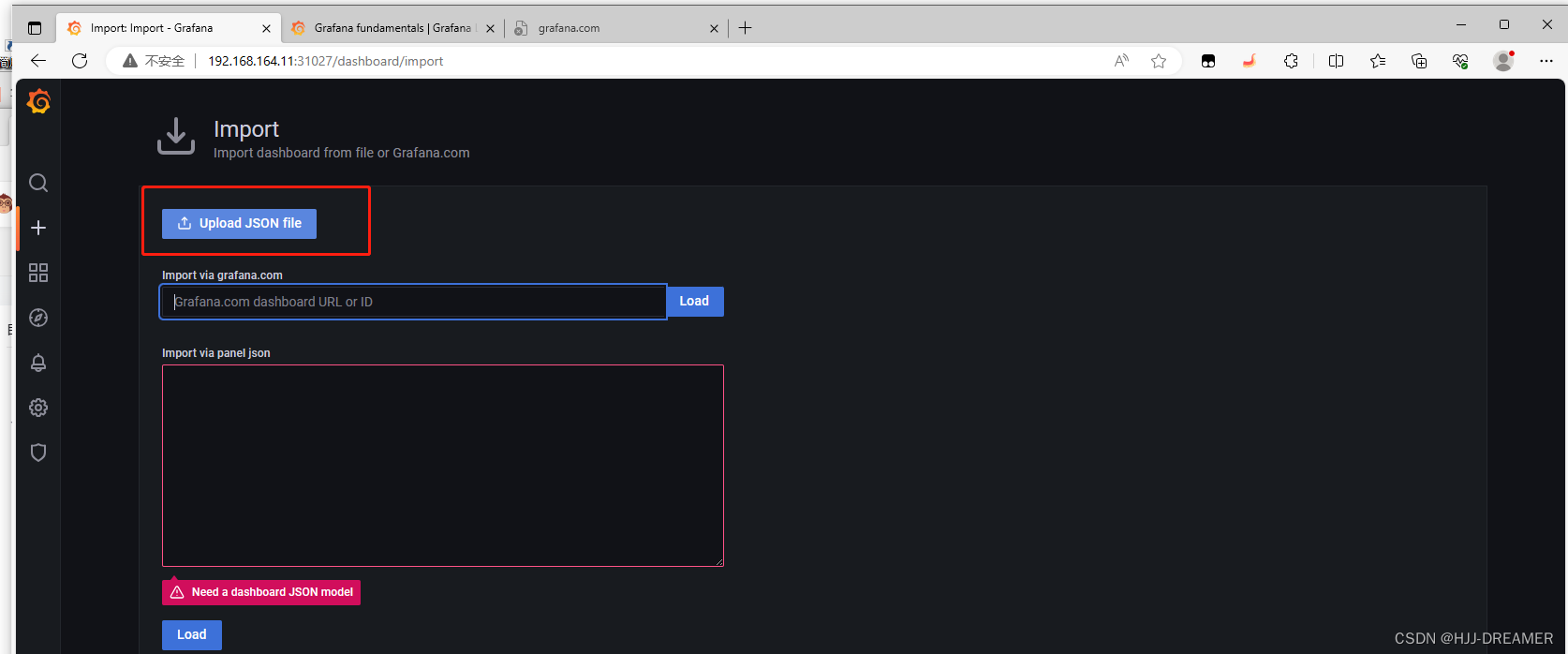Select the Import - Grafana tab
Screen dimensions: 1568x654
pyautogui.click(x=167, y=28)
